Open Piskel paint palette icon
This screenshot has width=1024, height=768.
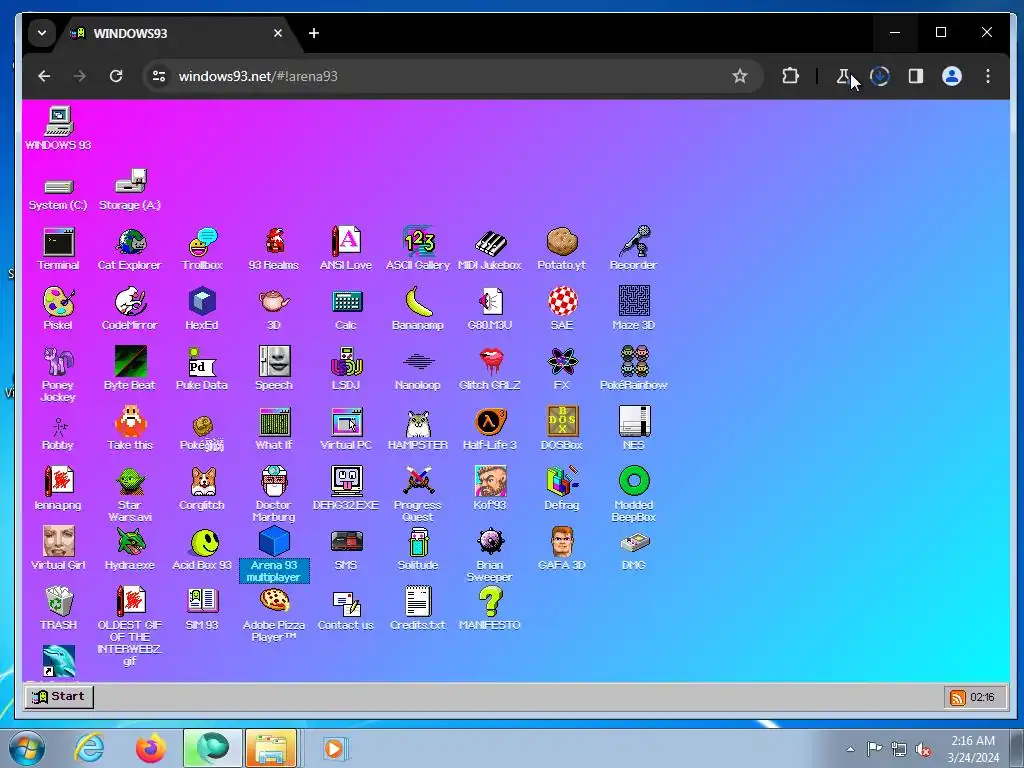58,308
